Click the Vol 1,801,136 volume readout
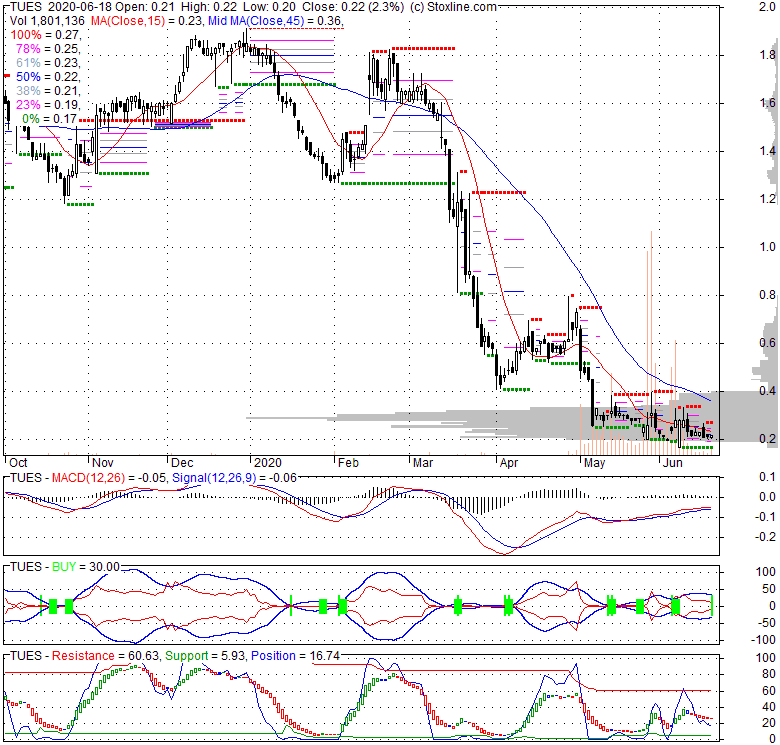Image resolution: width=780 pixels, height=745 pixels. click(x=46, y=20)
